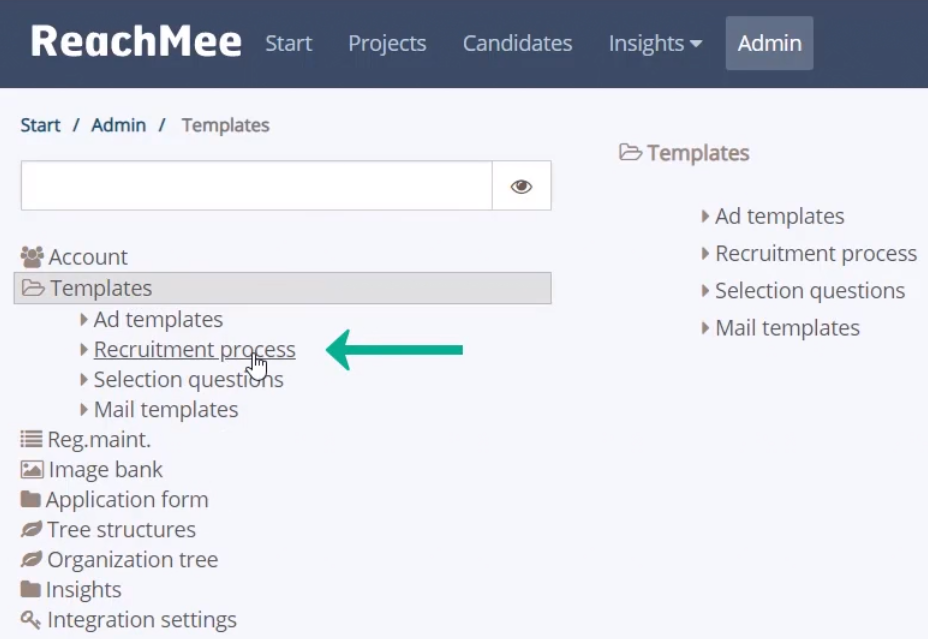Go to Candidates in the navigation bar
Screen dimensions: 928x639
[x=517, y=43]
